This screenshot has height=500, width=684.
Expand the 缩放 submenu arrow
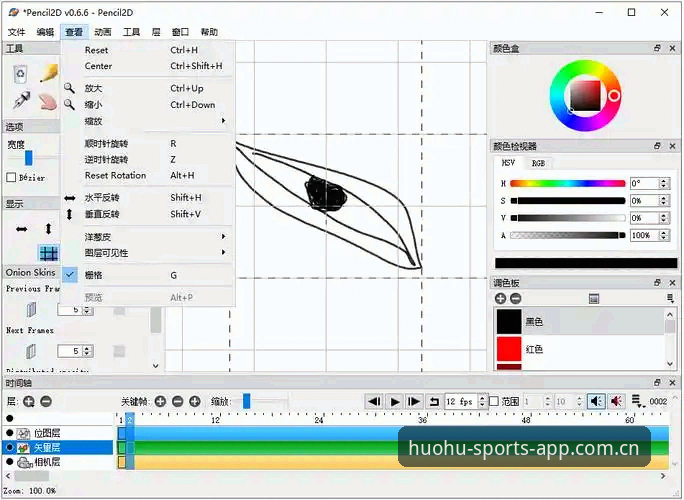[x=223, y=121]
